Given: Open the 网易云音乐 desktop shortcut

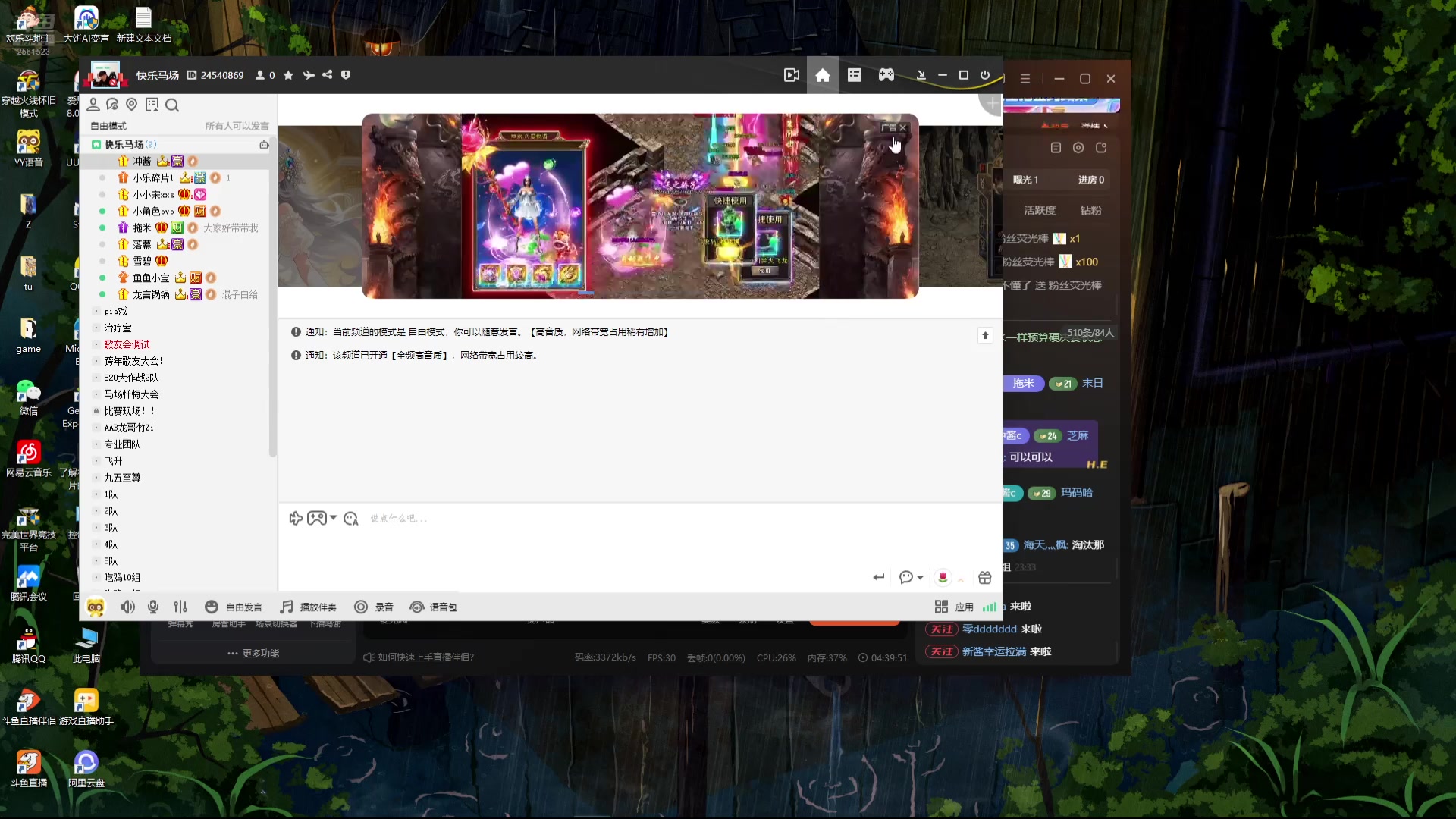Looking at the screenshot, I should pyautogui.click(x=28, y=459).
